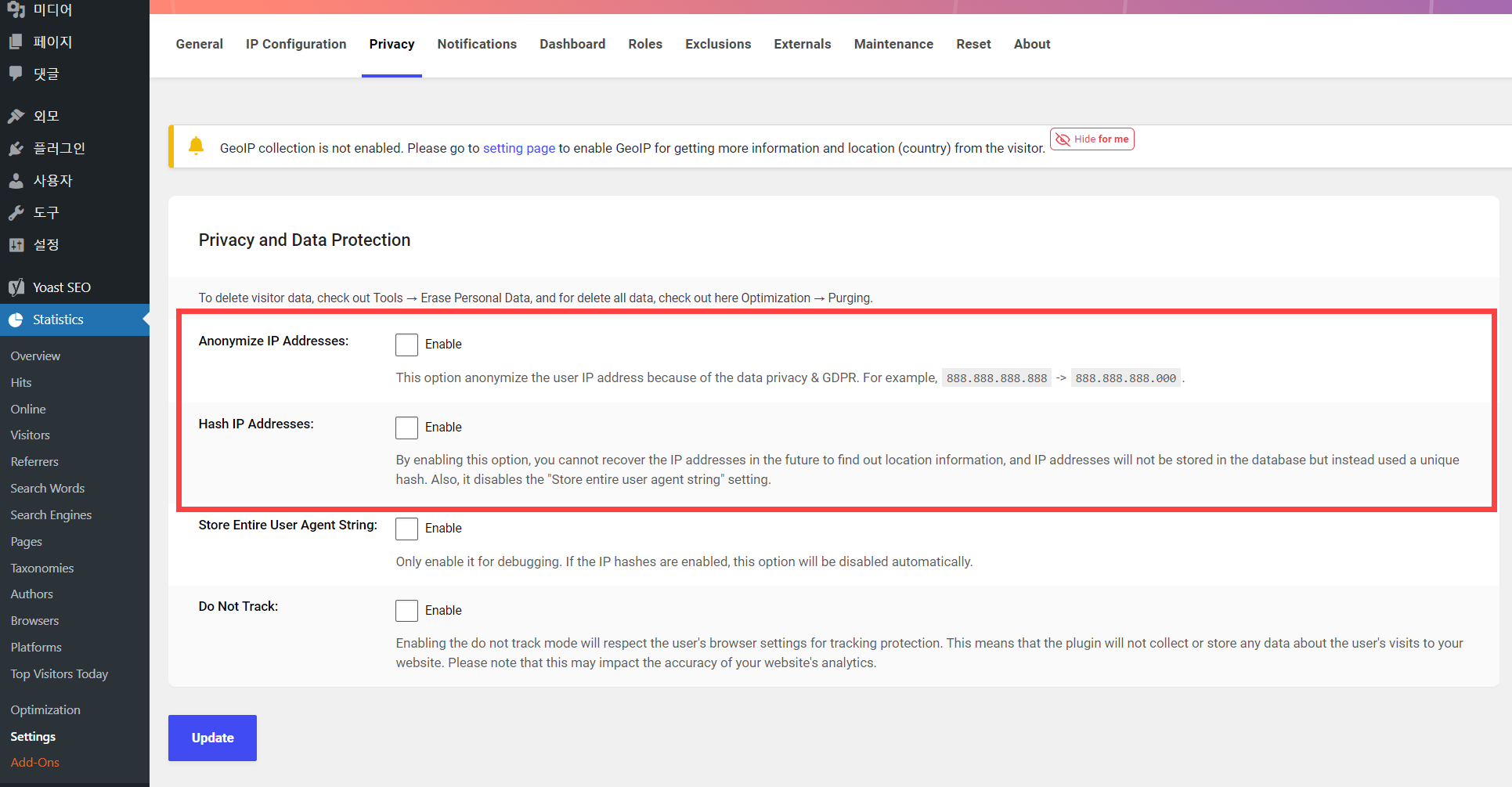Click the 플러그인 plugin icon
Screen dimensions: 1512x787
(16, 148)
